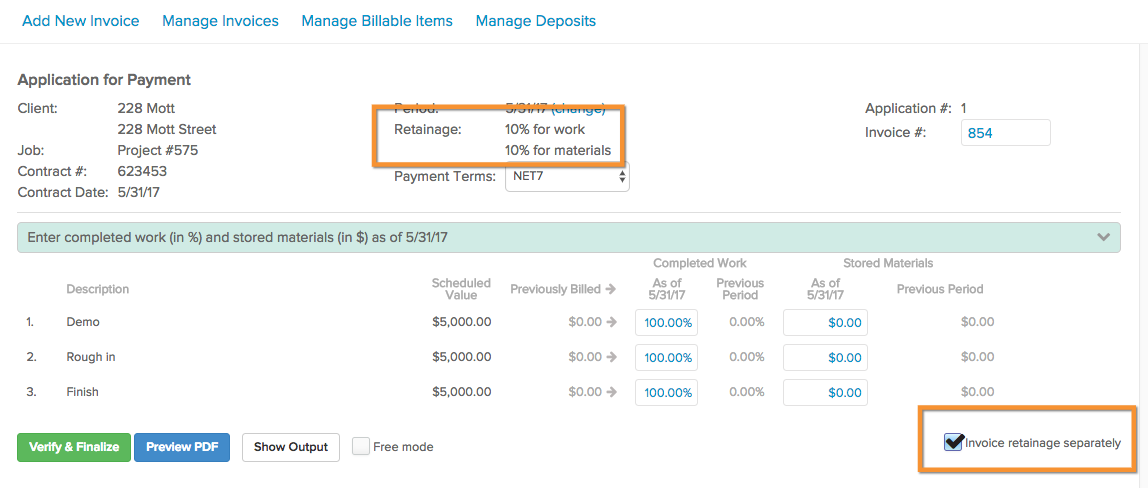This screenshot has width=1148, height=488.
Task: Switch to Manage Deposits
Action: (536, 21)
